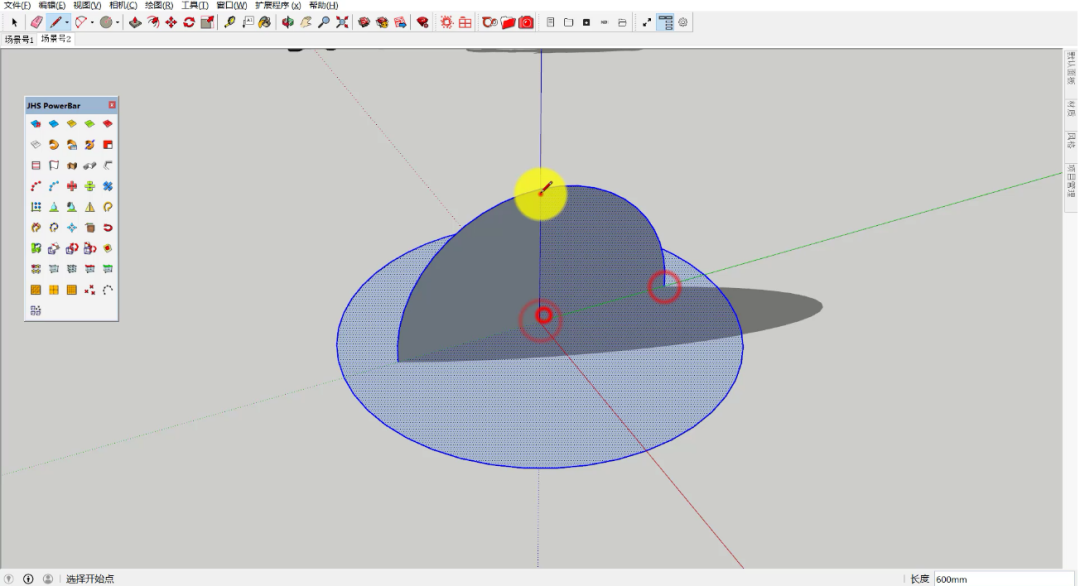This screenshot has height=586, width=1080.
Task: Select the Text label tool
Action: [x=247, y=23]
